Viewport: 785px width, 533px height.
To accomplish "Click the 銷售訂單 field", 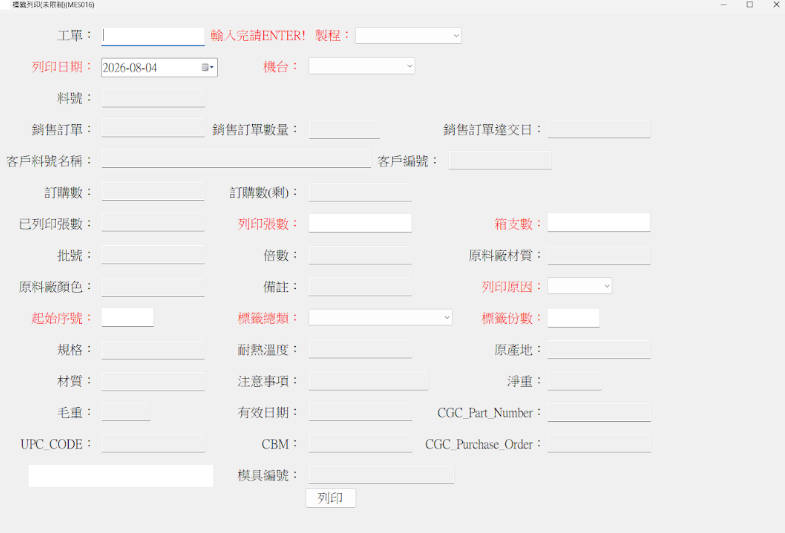I will tap(153, 129).
